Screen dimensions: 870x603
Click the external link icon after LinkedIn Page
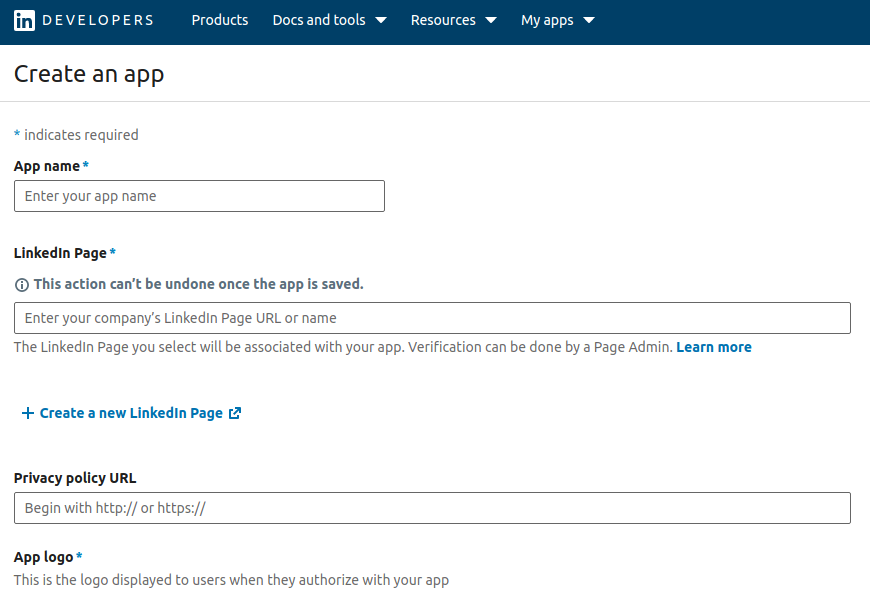[235, 413]
